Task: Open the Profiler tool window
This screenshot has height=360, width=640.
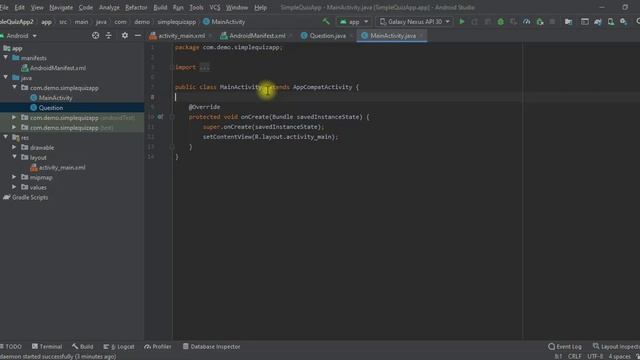Action: (x=158, y=347)
